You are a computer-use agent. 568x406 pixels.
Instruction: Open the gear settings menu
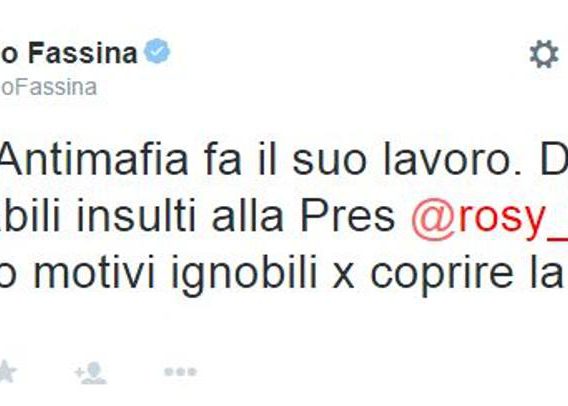click(x=544, y=54)
